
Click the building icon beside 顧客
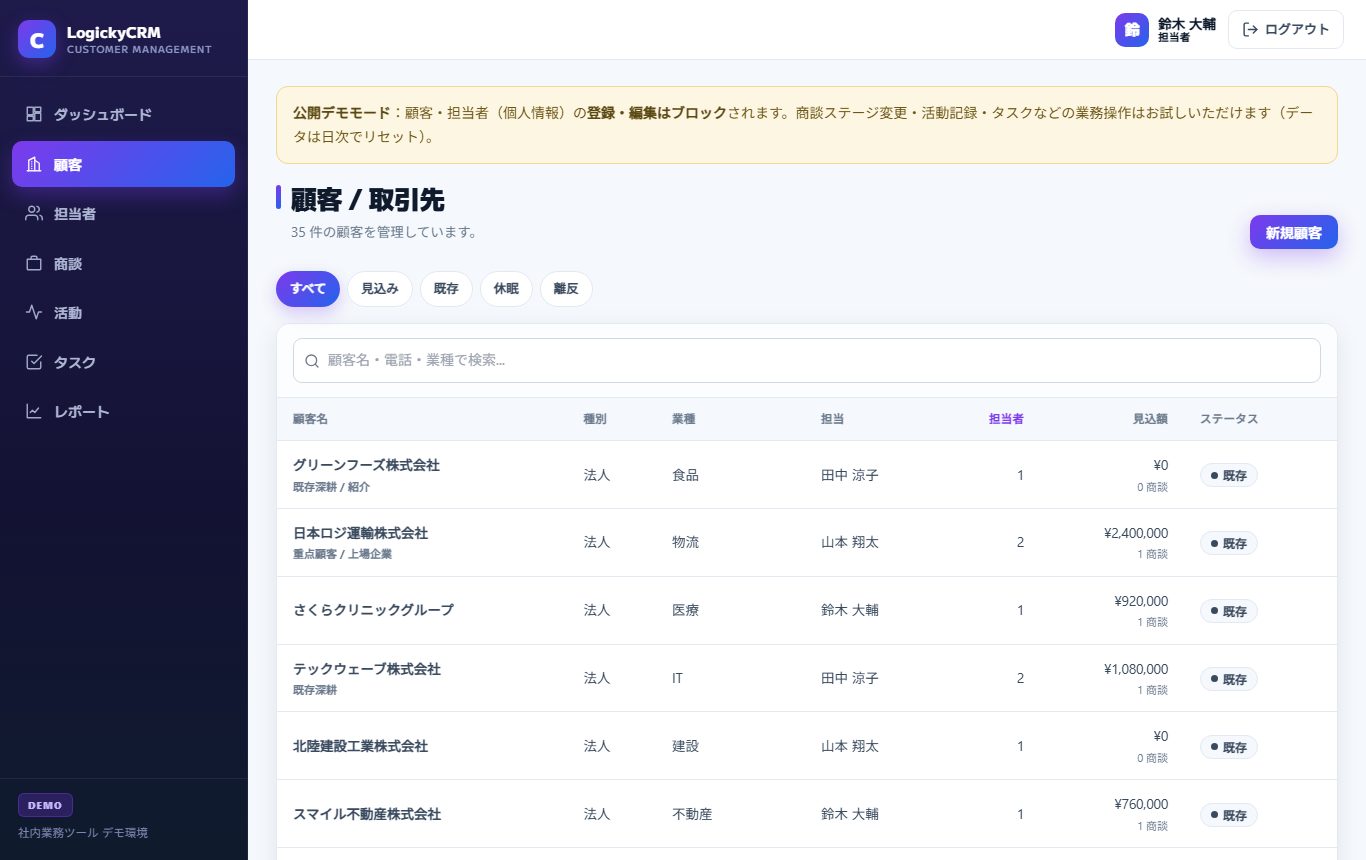coord(34,164)
